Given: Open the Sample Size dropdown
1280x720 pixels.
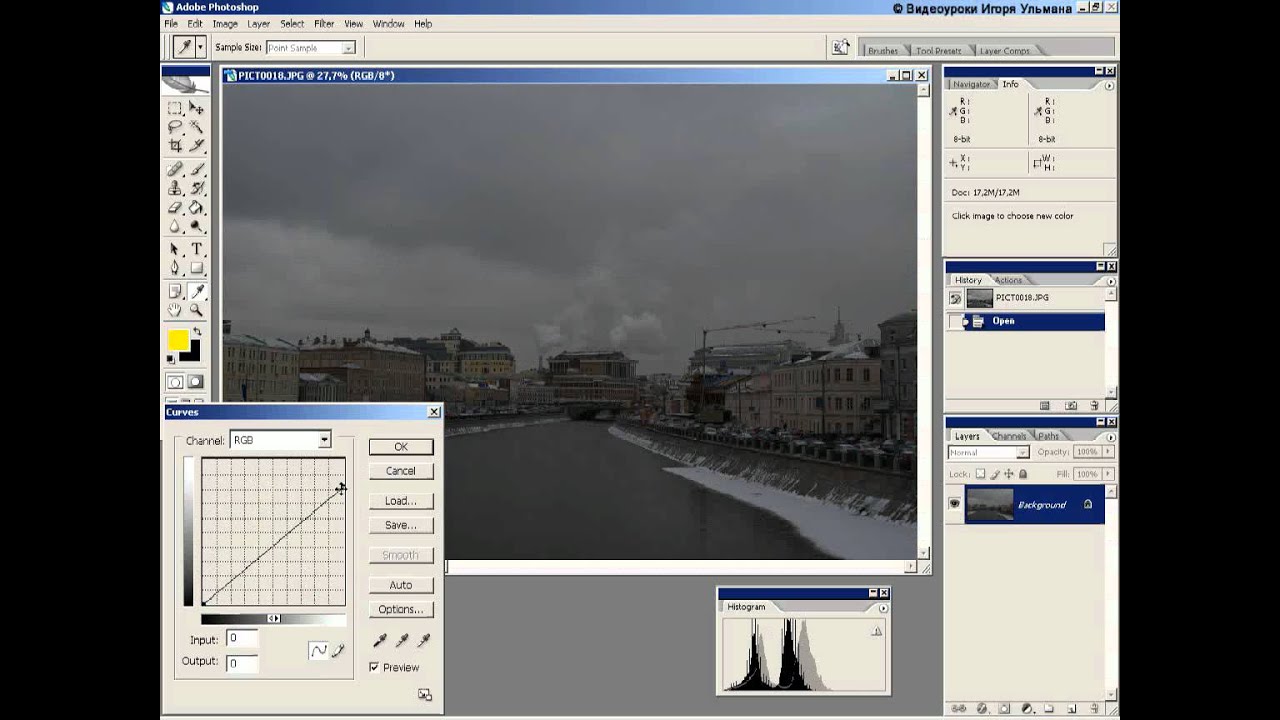Looking at the screenshot, I should (348, 48).
